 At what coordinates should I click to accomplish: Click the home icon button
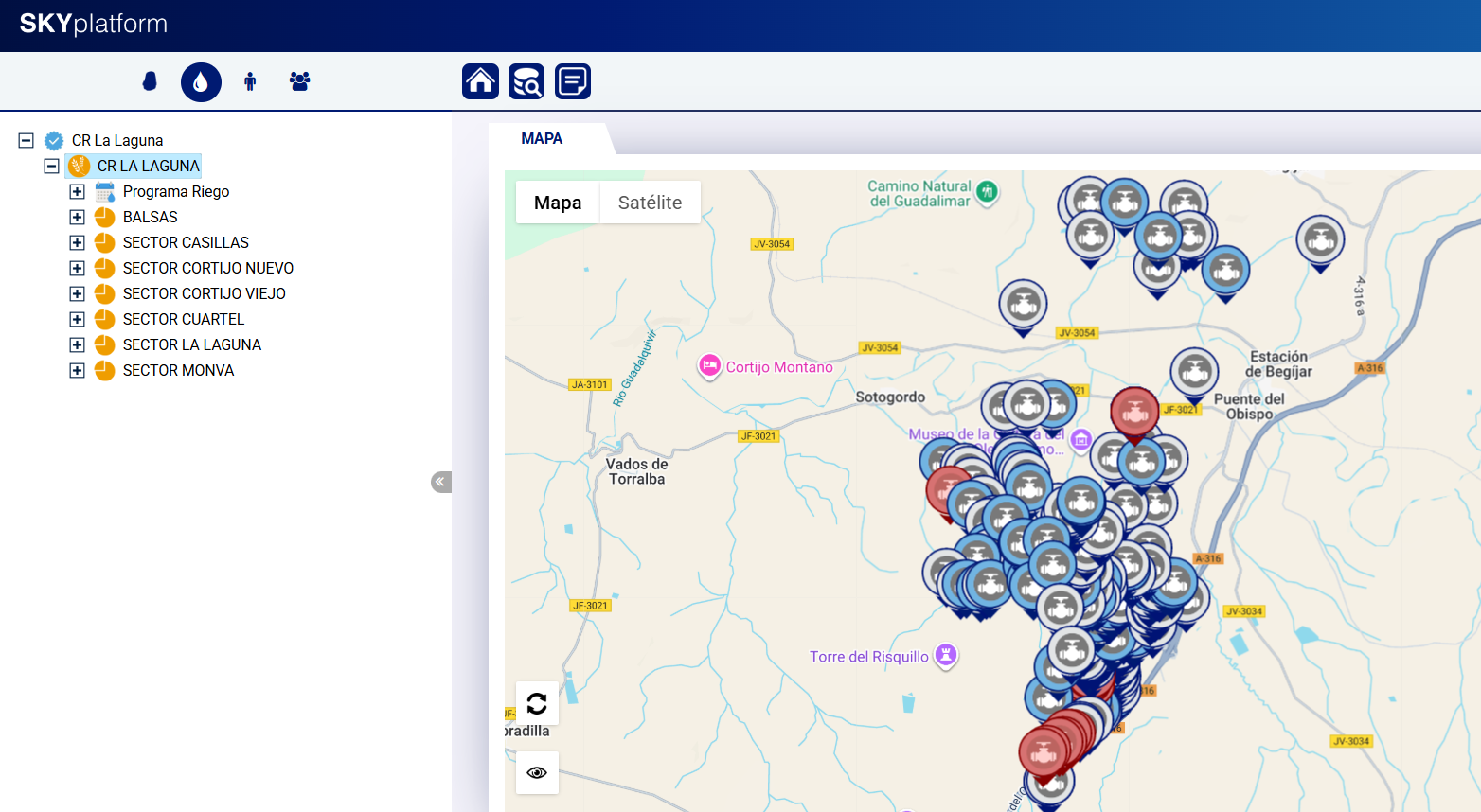click(x=480, y=81)
